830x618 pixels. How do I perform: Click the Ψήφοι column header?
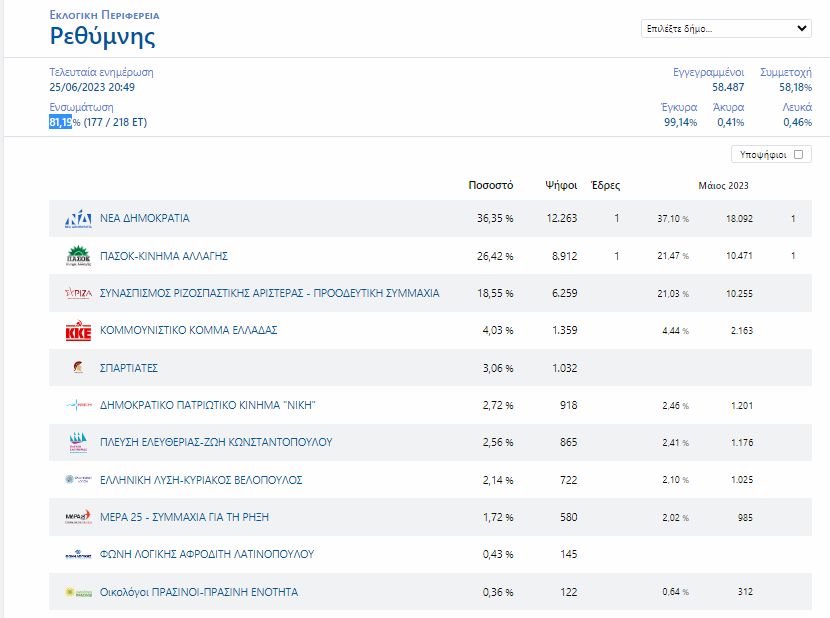tap(561, 185)
